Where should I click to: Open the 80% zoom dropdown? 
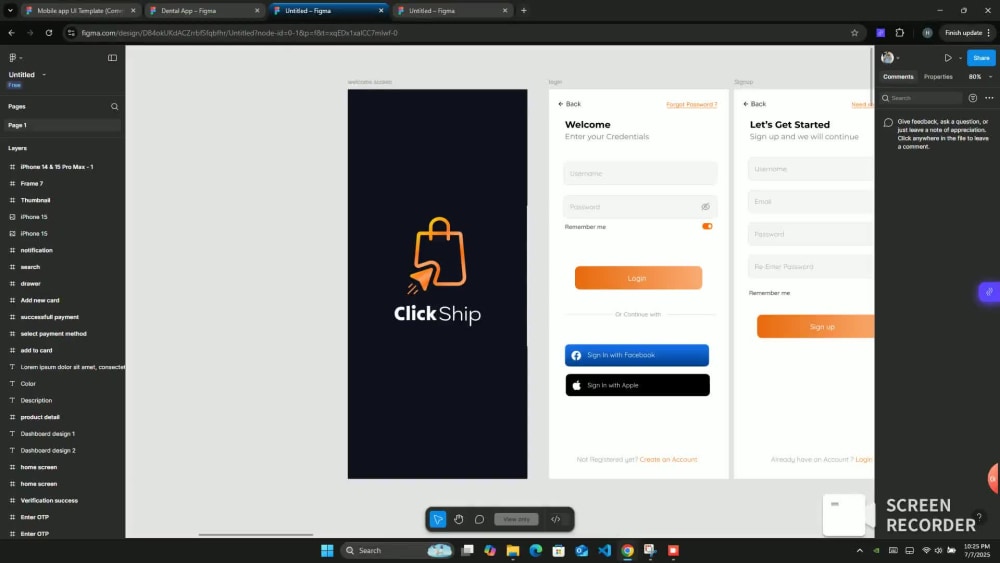click(980, 77)
